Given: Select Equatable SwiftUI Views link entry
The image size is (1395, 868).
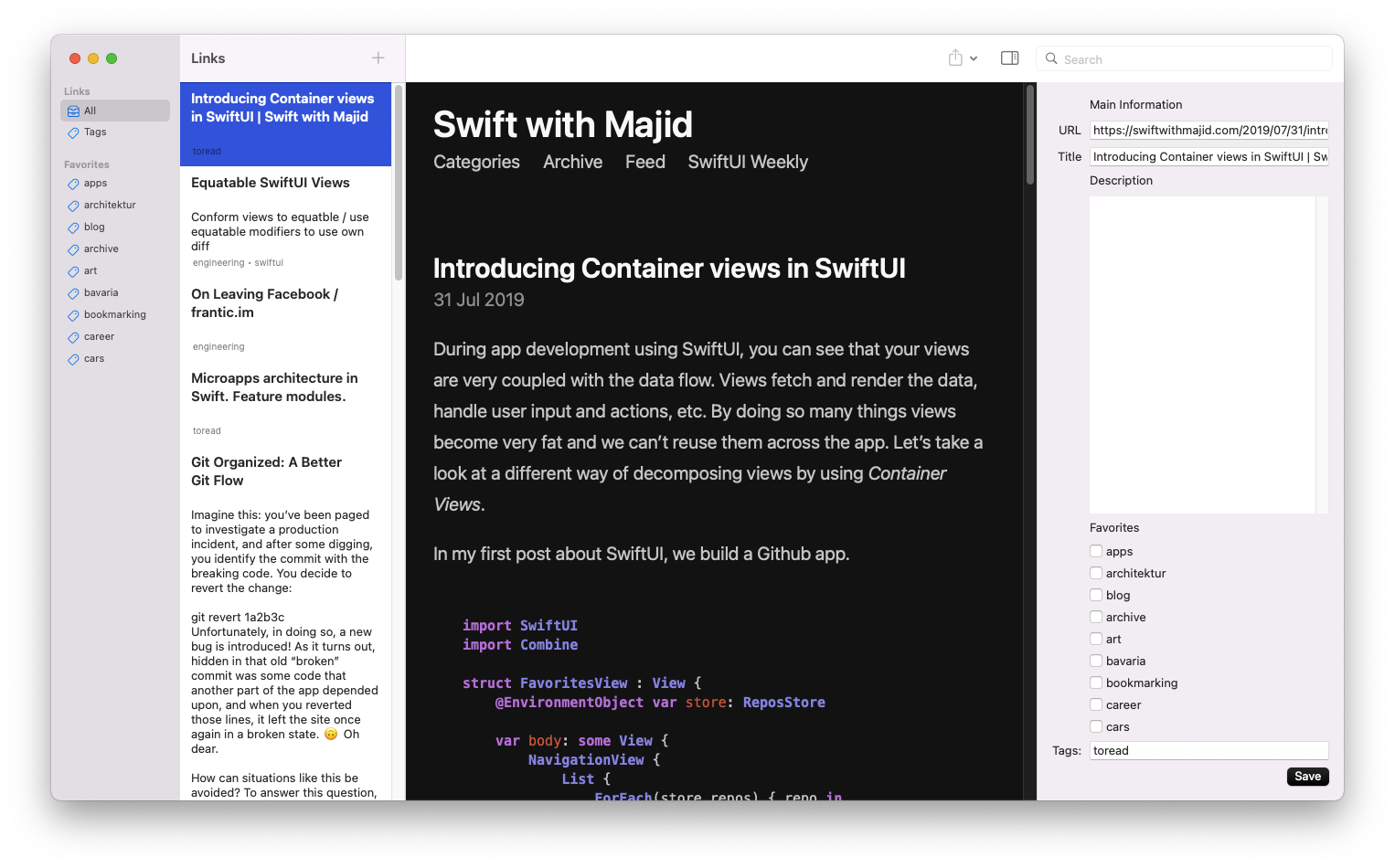Looking at the screenshot, I should click(285, 222).
